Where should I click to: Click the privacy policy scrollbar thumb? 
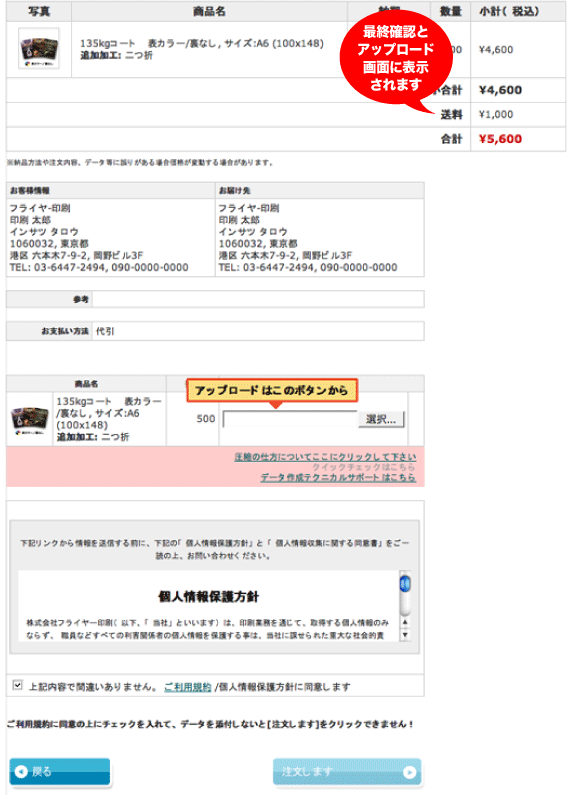(405, 584)
